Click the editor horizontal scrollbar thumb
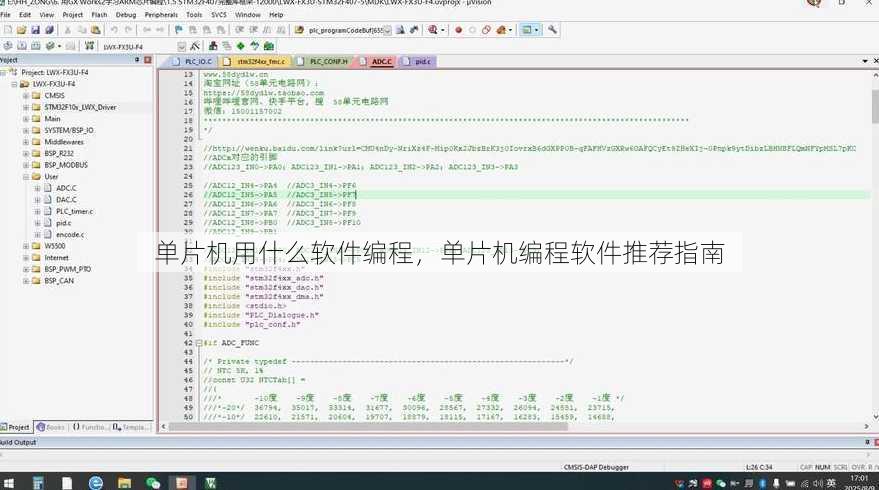The height and width of the screenshot is (490, 879). (368, 427)
